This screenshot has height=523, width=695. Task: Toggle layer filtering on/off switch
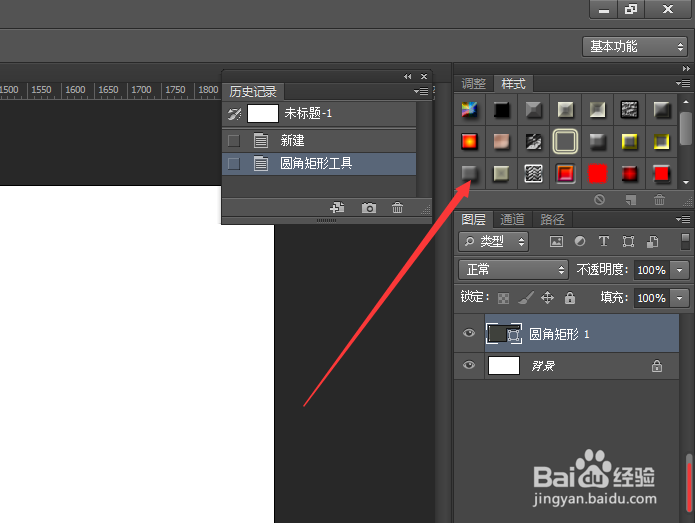(685, 242)
